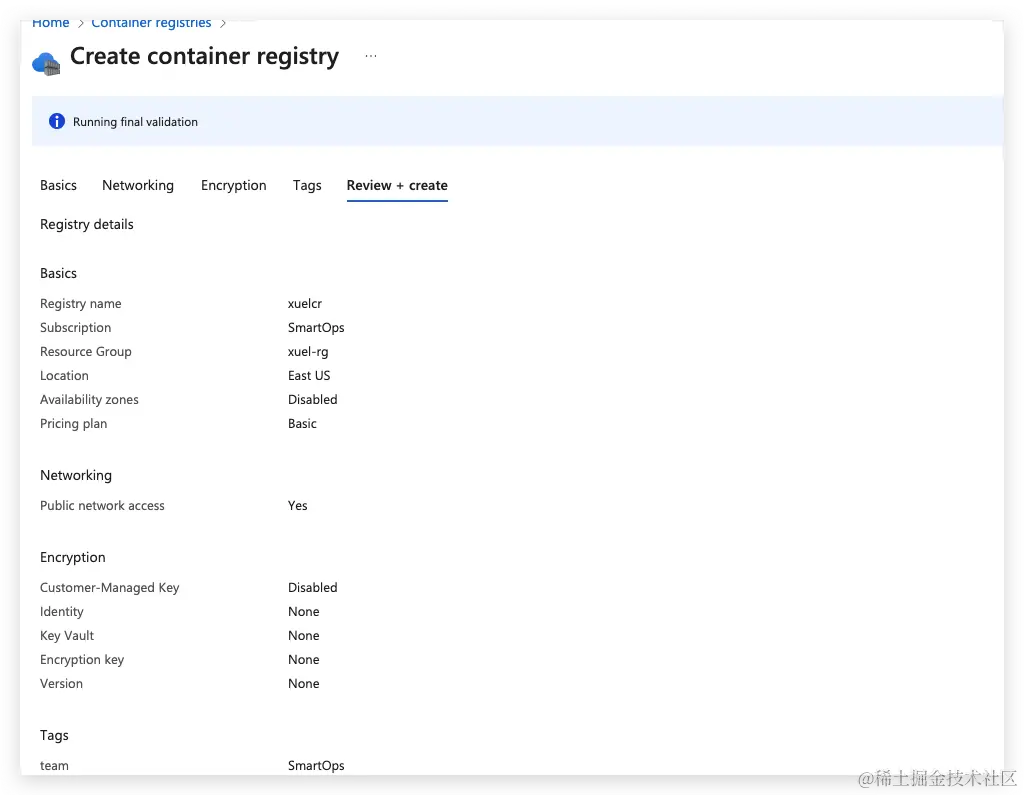Click the Key Vault label
The width and height of the screenshot is (1024, 795).
(67, 636)
